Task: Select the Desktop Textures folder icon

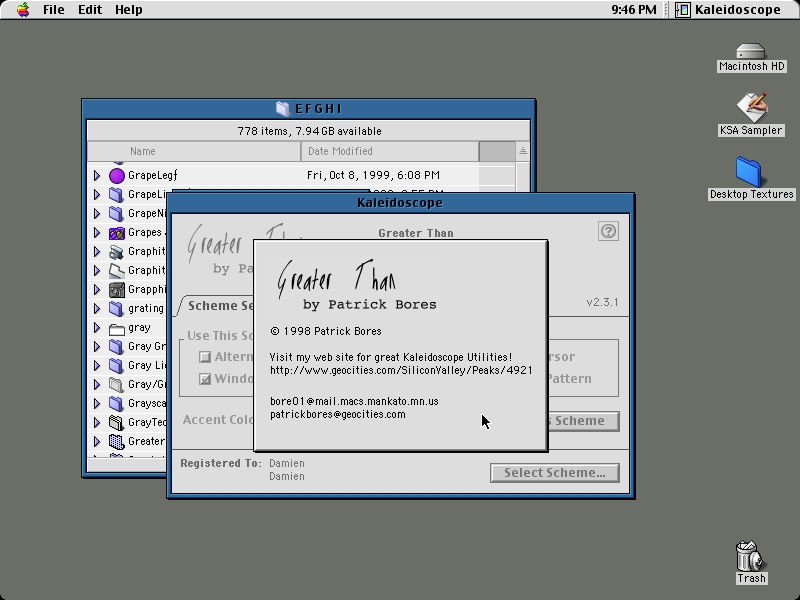Action: click(751, 178)
